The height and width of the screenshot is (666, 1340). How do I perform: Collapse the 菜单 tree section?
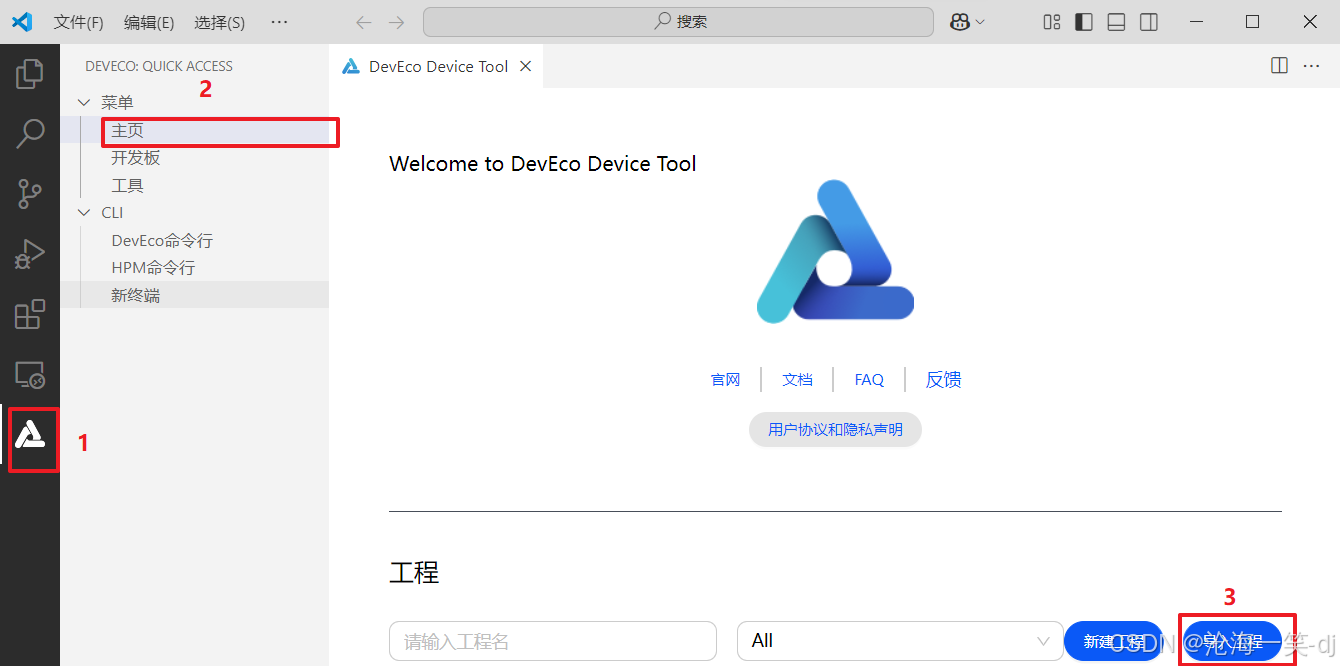pyautogui.click(x=84, y=102)
